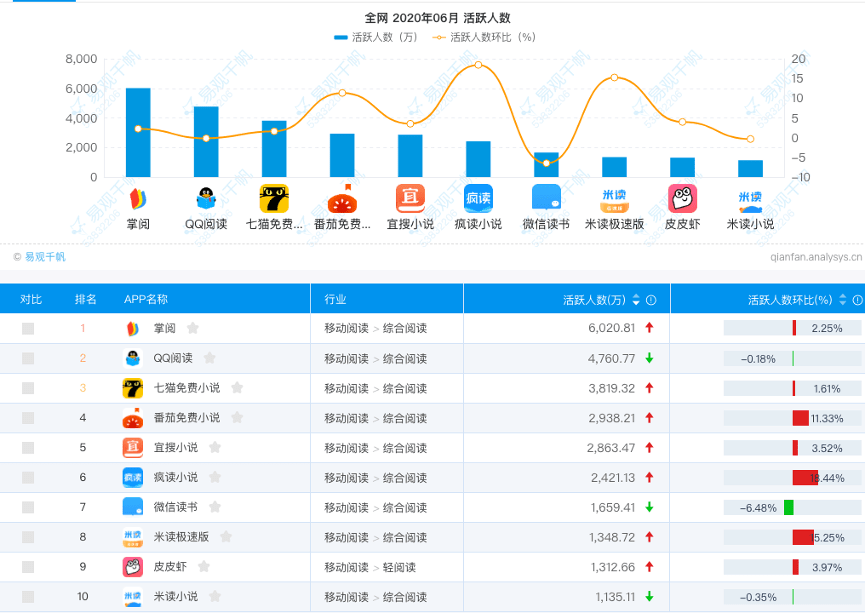Click the QQ阅读 penguin icon under the chart
866x614 pixels.
[x=206, y=199]
